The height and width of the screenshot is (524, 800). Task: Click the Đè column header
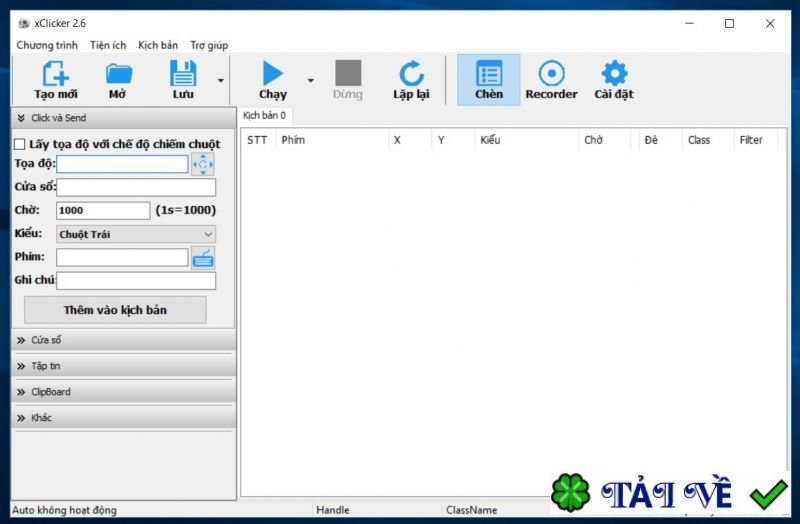[661, 140]
